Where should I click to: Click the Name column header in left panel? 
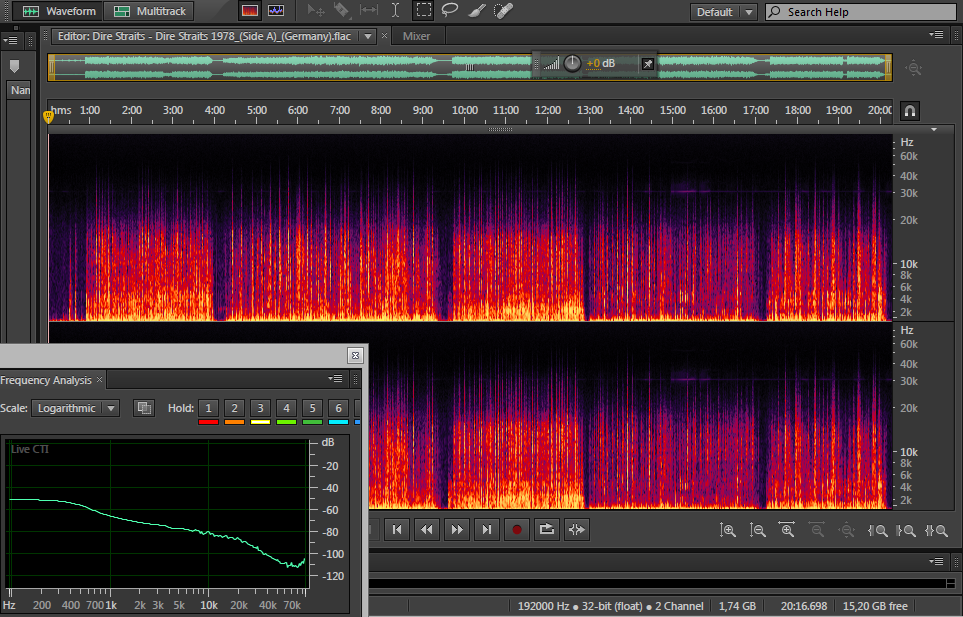click(x=20, y=90)
